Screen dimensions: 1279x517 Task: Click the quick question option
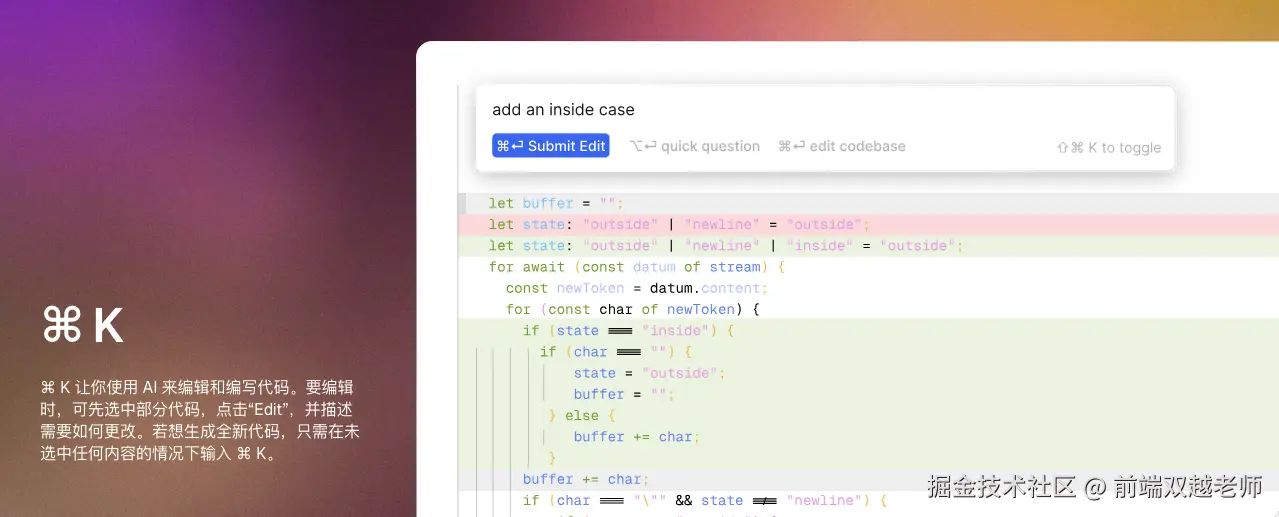(695, 146)
